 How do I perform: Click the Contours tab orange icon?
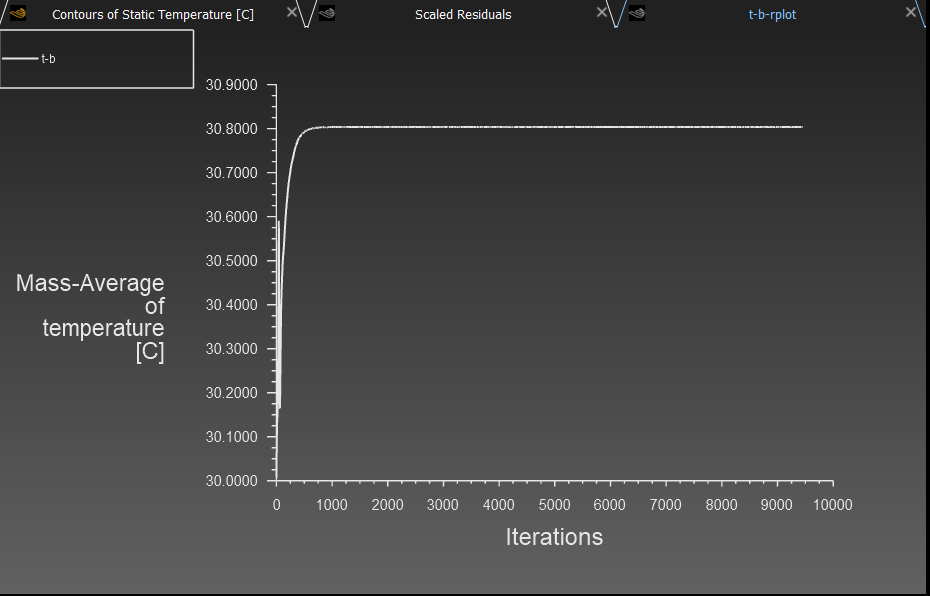point(18,13)
